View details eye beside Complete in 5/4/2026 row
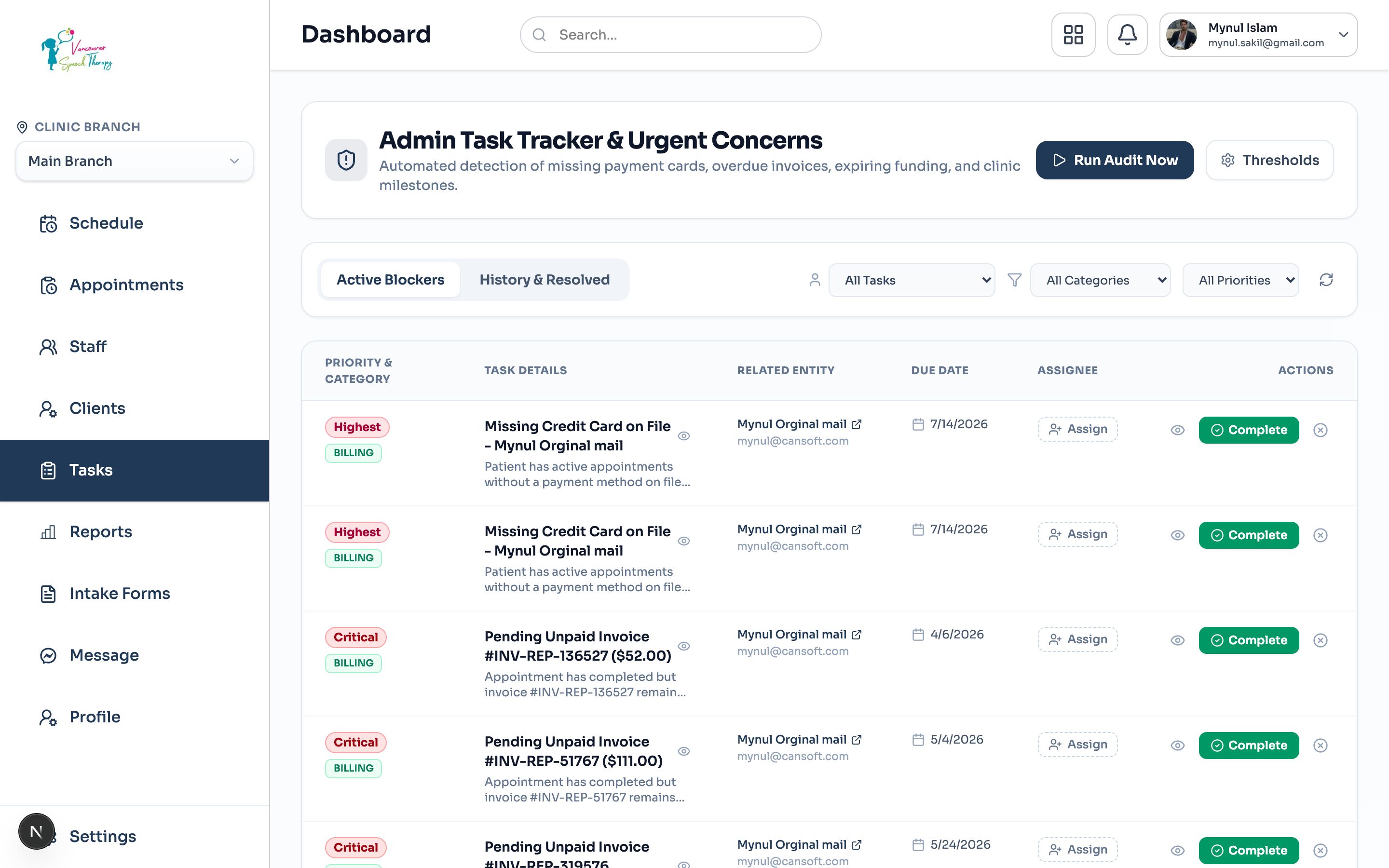 click(1177, 745)
